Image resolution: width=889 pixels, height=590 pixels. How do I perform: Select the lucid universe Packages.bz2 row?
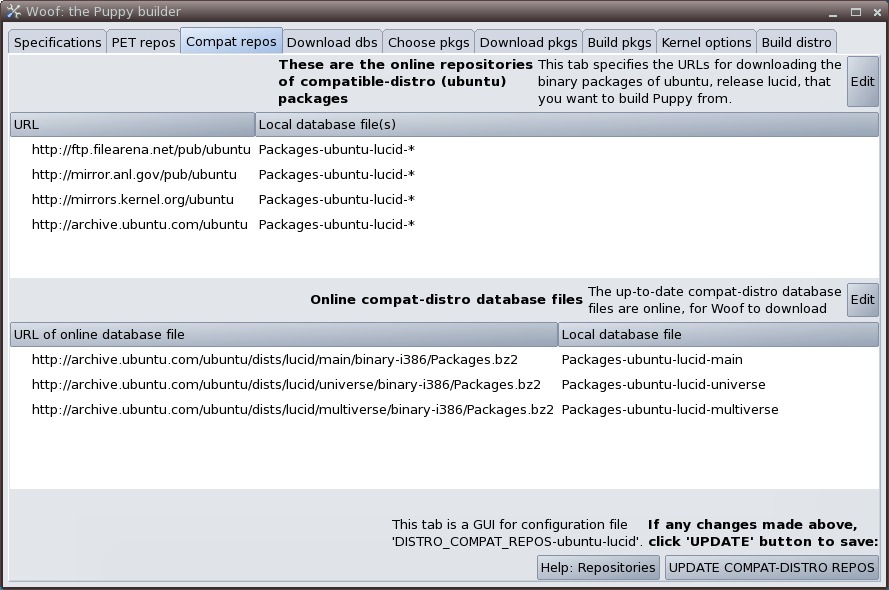coord(286,385)
